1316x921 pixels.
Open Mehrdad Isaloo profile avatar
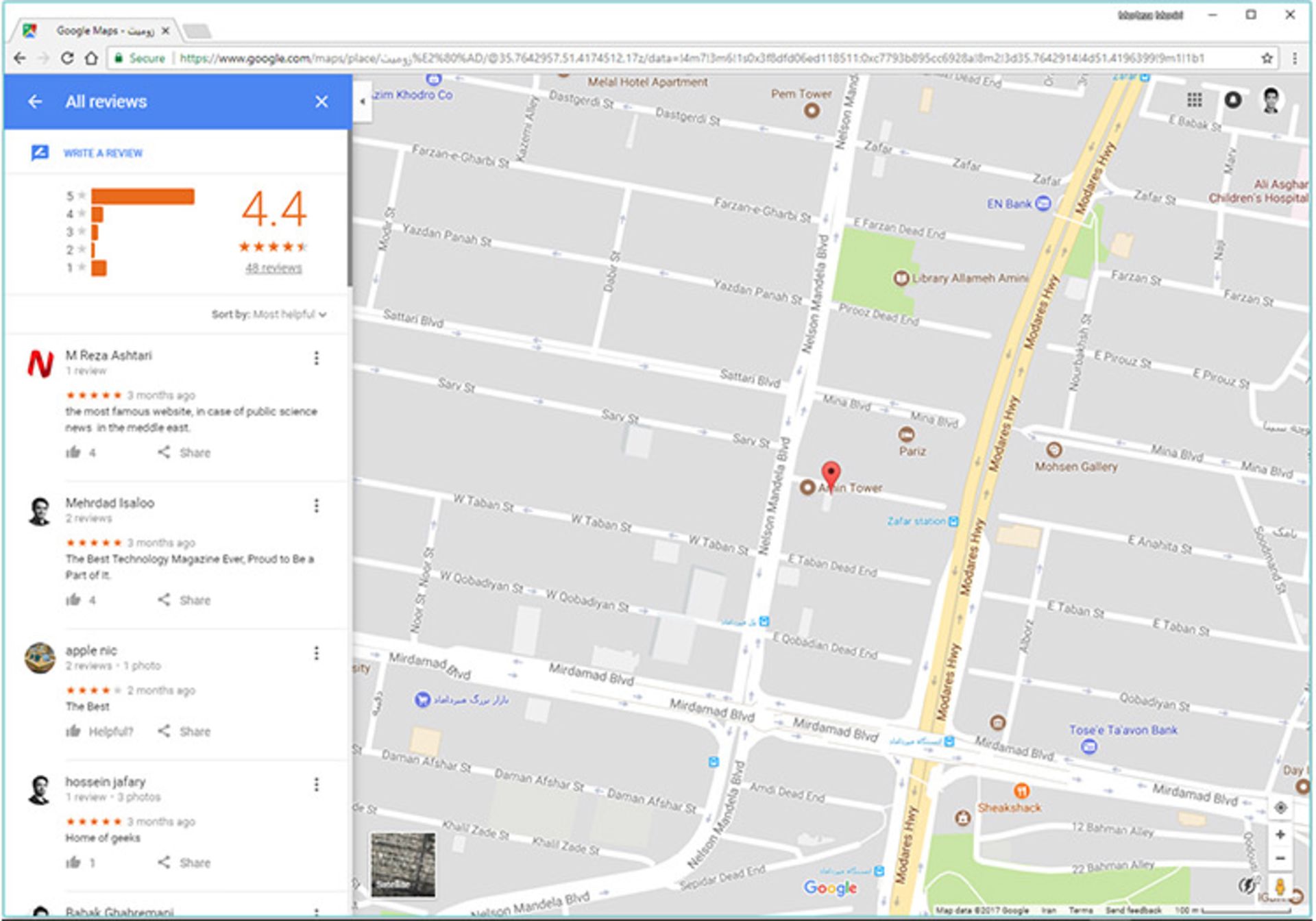pos(40,511)
